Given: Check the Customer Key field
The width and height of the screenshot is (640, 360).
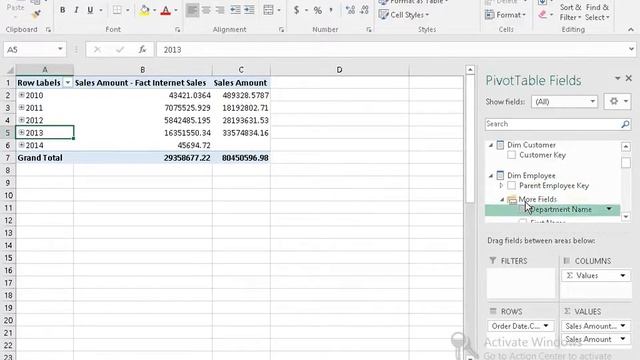Looking at the screenshot, I should tap(511, 155).
